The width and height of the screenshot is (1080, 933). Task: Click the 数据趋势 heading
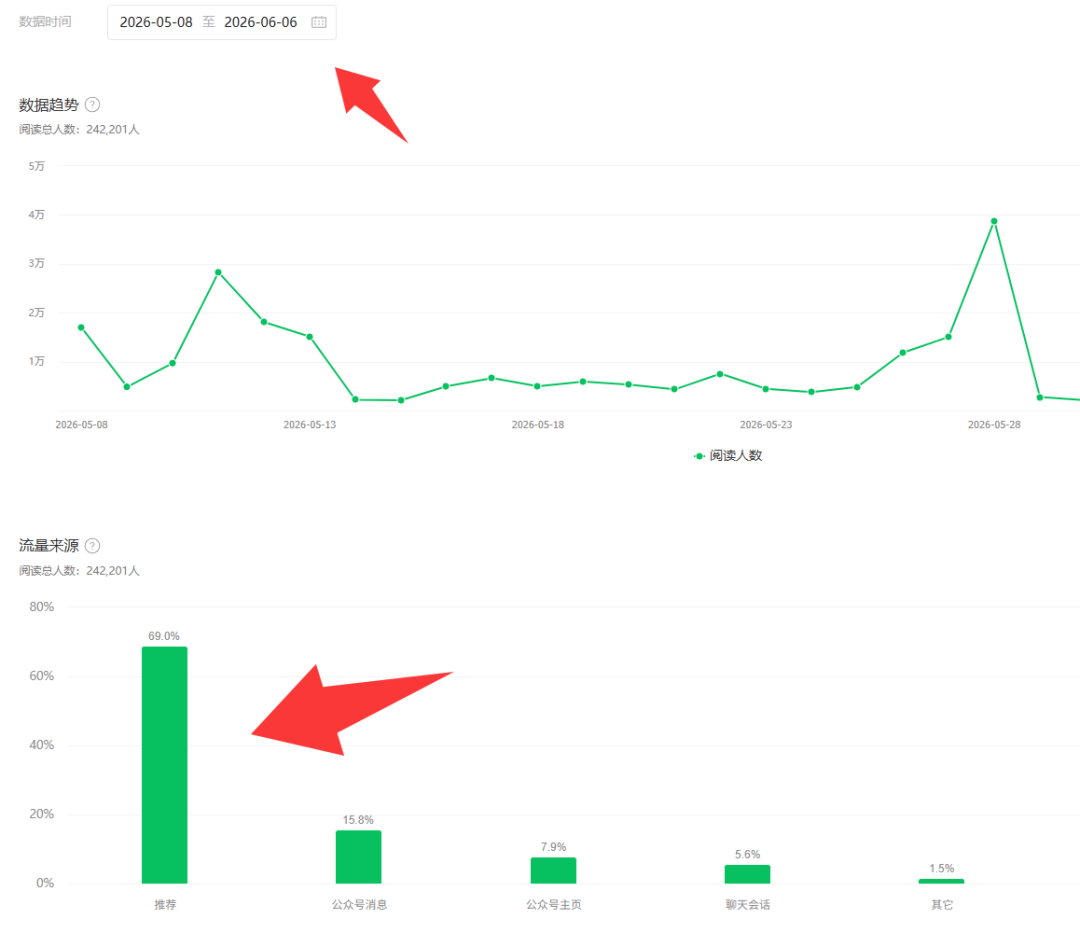[49, 105]
